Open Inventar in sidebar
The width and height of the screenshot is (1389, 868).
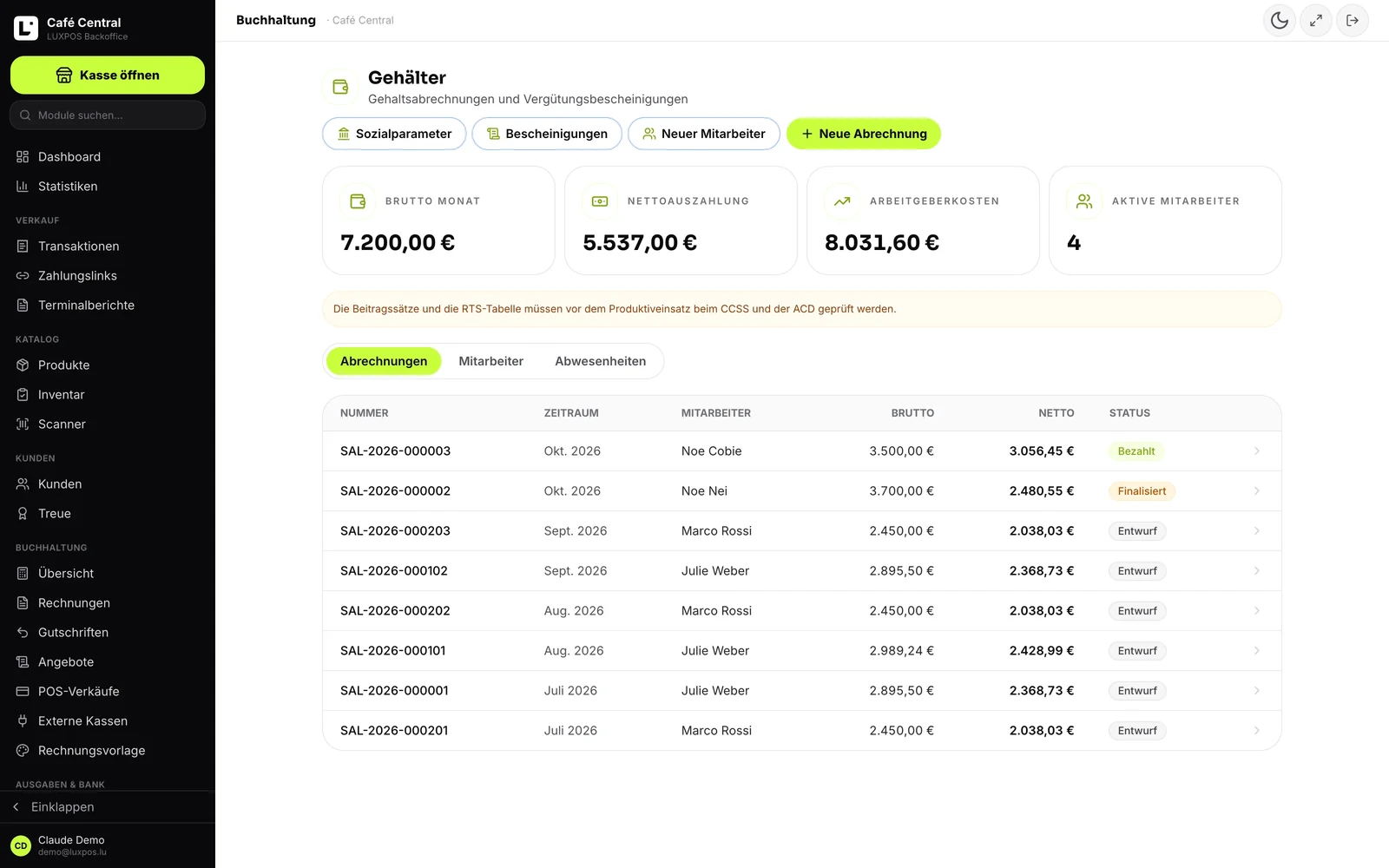pos(108,394)
